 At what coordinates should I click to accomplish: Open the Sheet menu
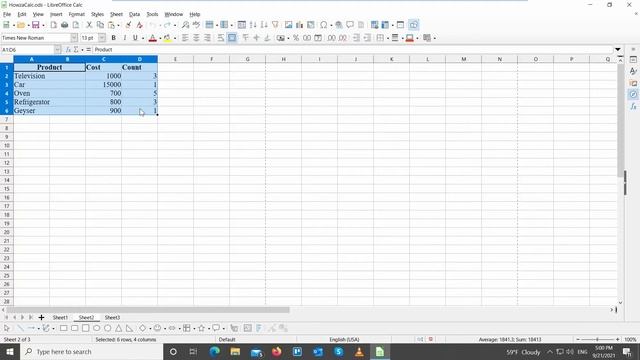pos(116,14)
